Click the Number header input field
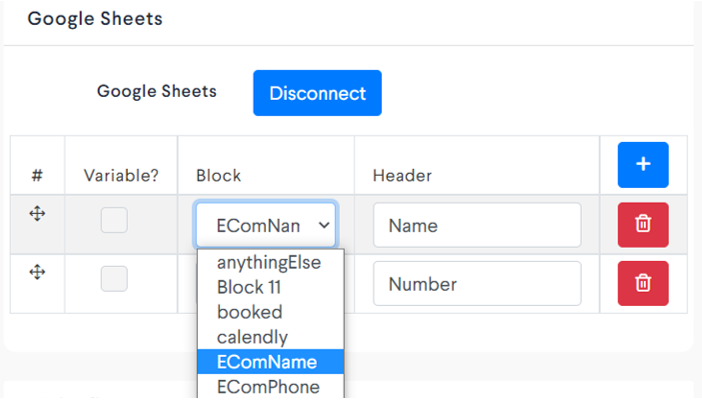The image size is (702, 401). click(x=477, y=284)
